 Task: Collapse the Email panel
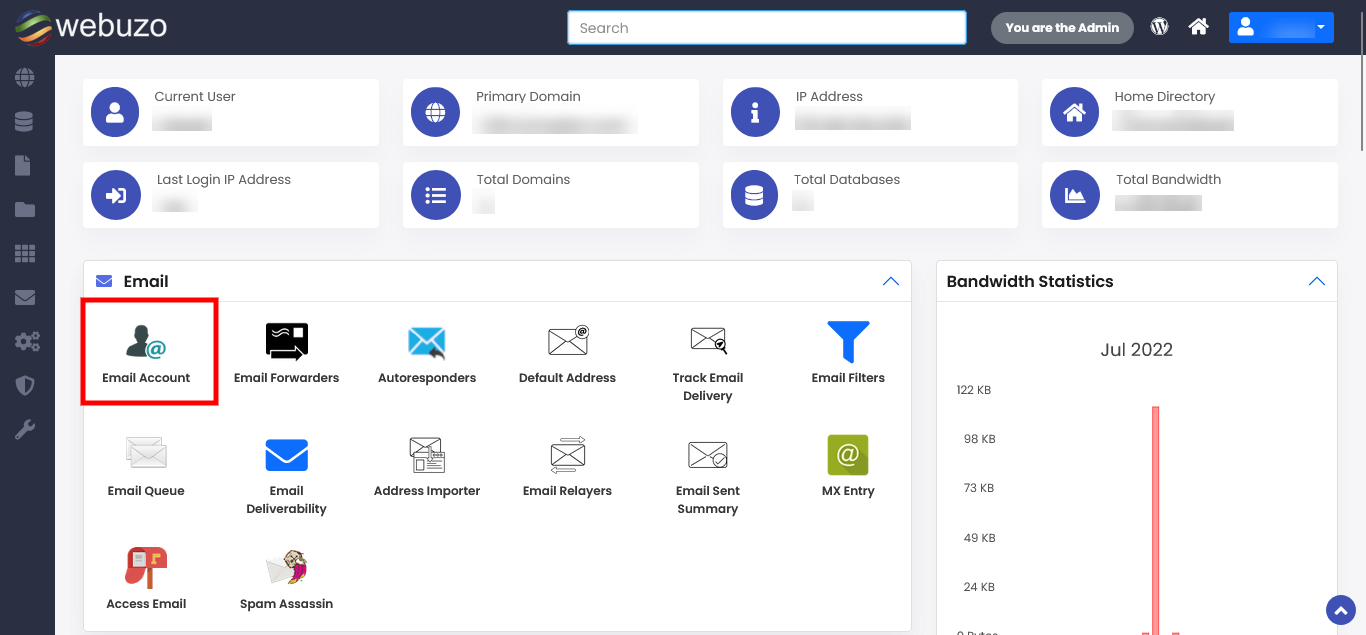[x=890, y=281]
